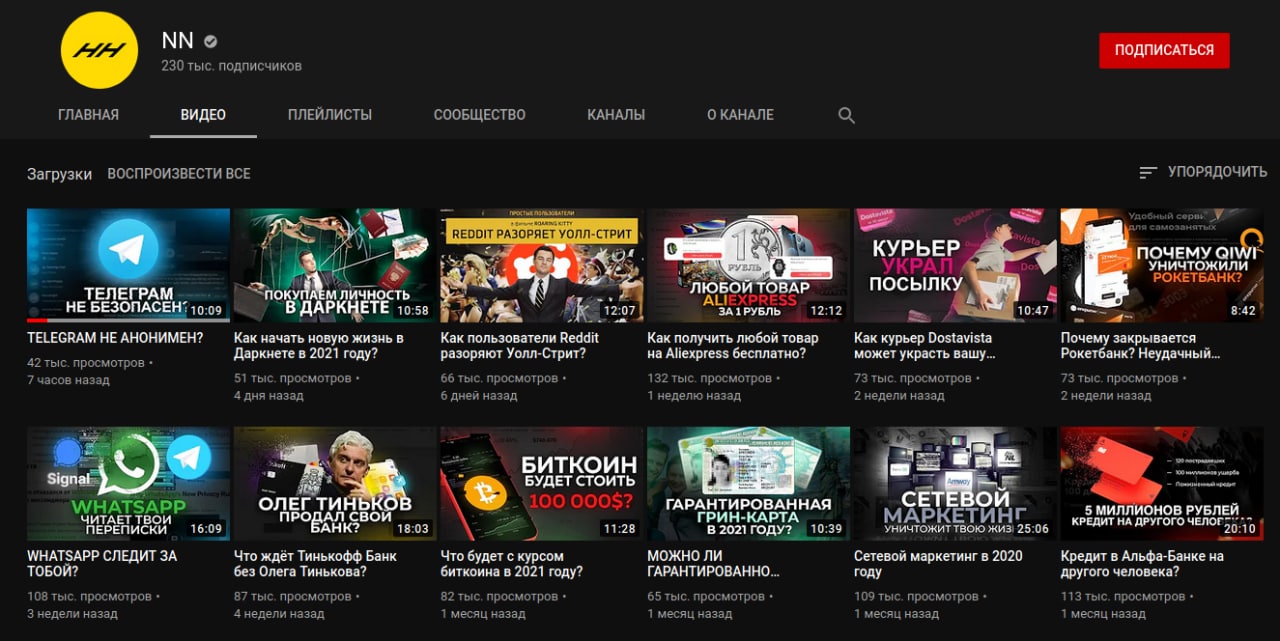Image resolution: width=1280 pixels, height=641 pixels.
Task: Click title WHATSAPP СЛЕДИТ ЗА ТОБОЙ?
Action: point(102,564)
